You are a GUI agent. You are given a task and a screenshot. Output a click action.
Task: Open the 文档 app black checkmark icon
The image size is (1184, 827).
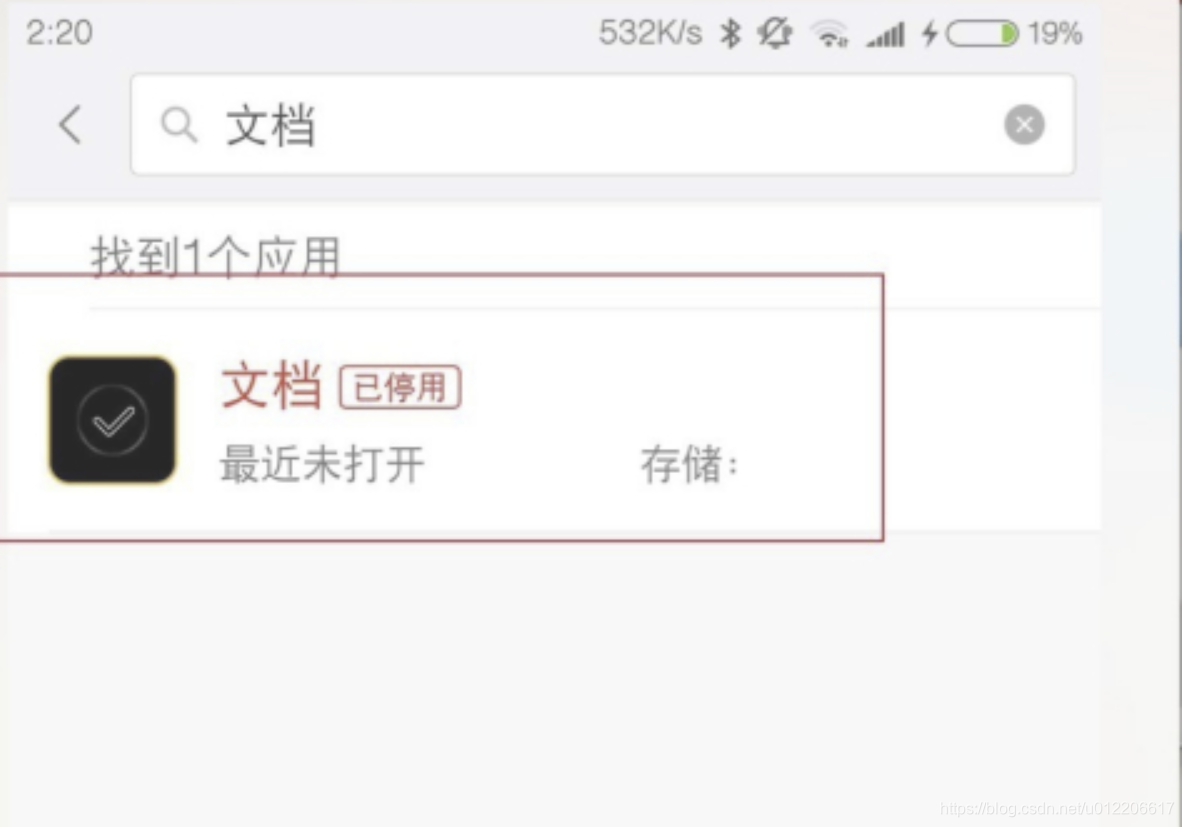coord(113,420)
